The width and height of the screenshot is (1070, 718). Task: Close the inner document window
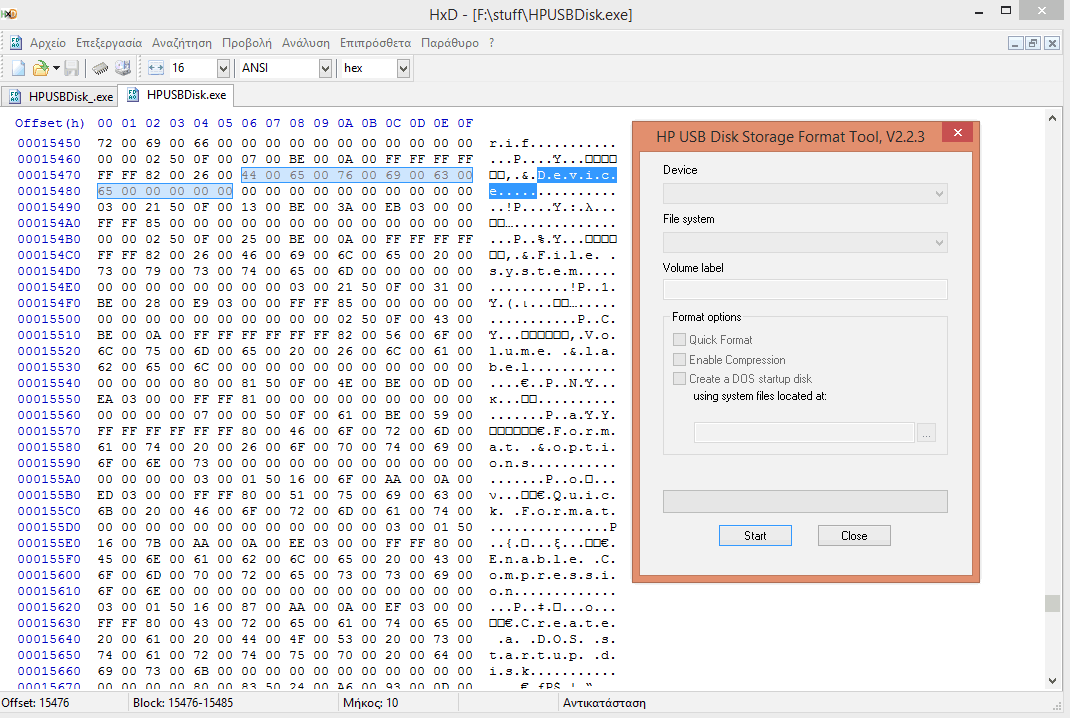click(x=1052, y=43)
